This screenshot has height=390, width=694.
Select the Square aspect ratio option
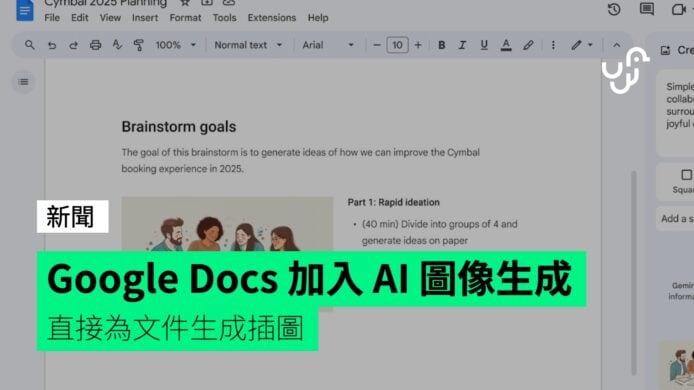[684, 181]
